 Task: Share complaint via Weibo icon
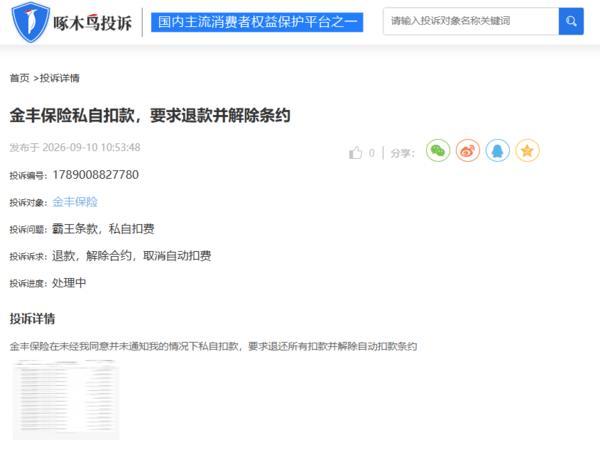[468, 150]
